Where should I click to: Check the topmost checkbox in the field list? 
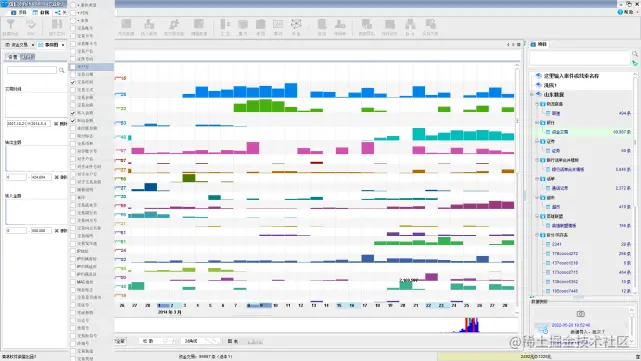click(73, 5)
